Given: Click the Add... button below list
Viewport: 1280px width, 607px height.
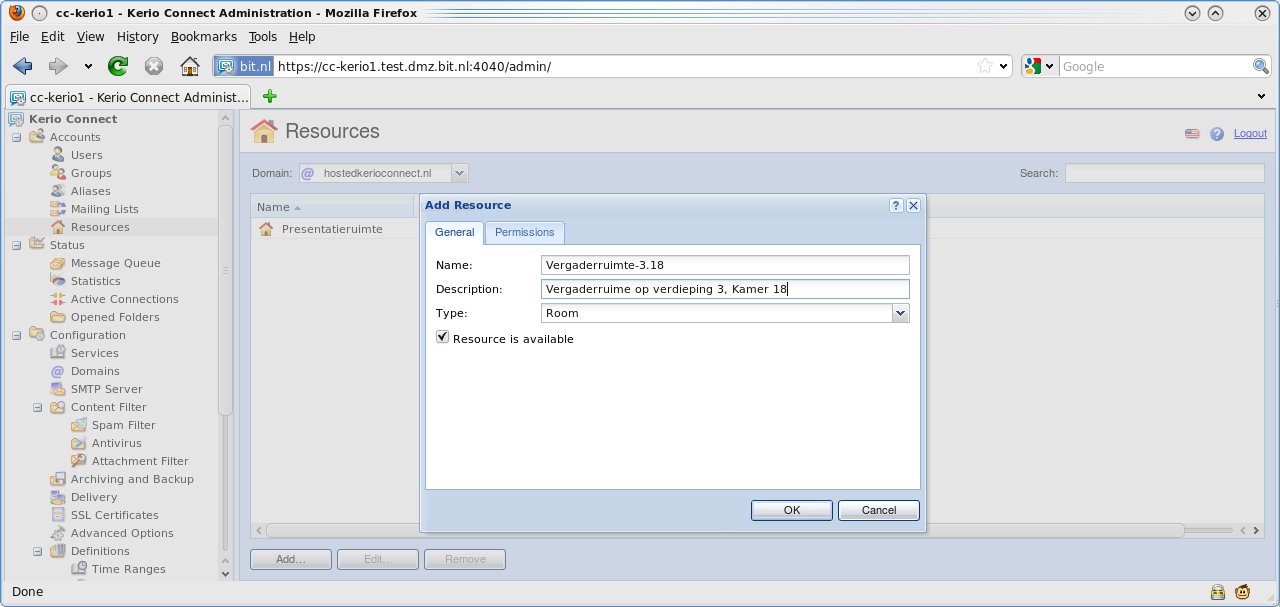Looking at the screenshot, I should click(x=290, y=559).
